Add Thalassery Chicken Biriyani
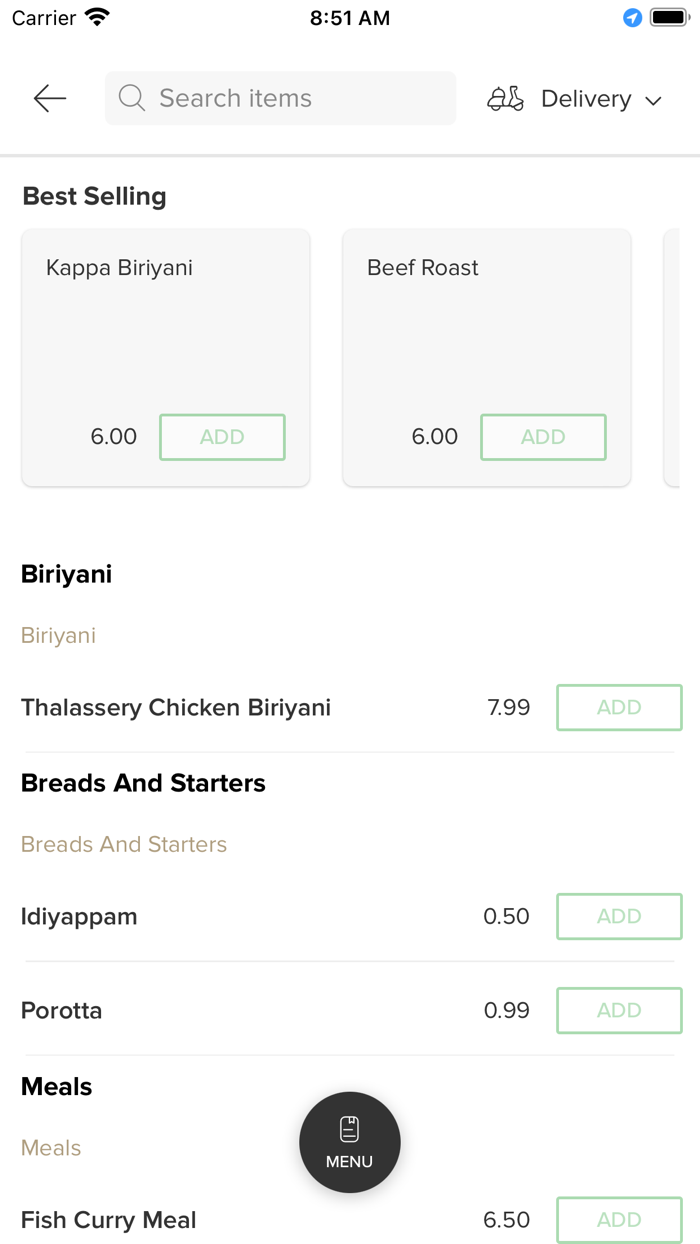 (618, 707)
